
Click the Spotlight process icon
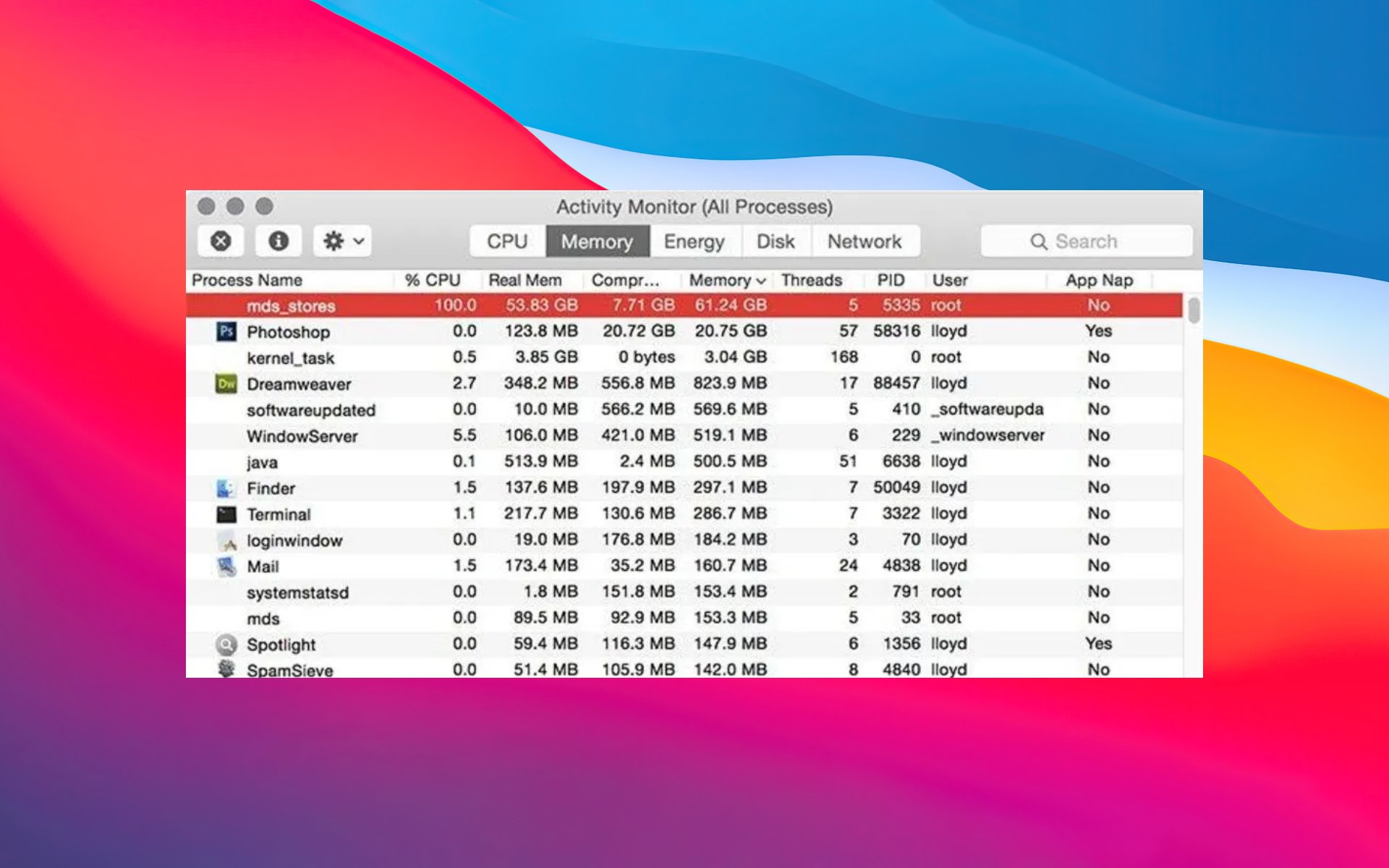[x=226, y=644]
